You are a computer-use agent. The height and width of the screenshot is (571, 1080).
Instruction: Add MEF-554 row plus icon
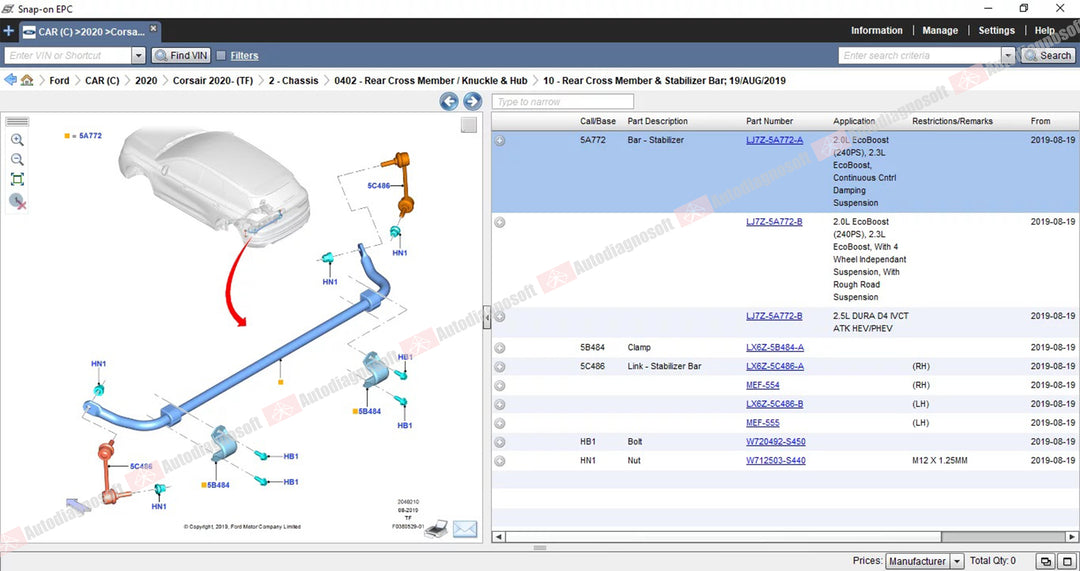[500, 386]
